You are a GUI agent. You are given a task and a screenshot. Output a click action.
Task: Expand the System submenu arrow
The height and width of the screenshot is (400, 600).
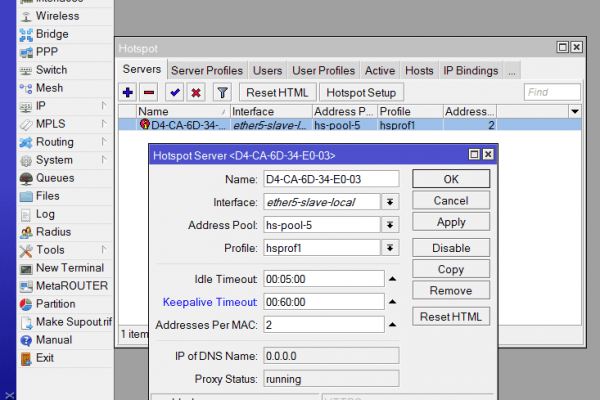click(x=104, y=159)
